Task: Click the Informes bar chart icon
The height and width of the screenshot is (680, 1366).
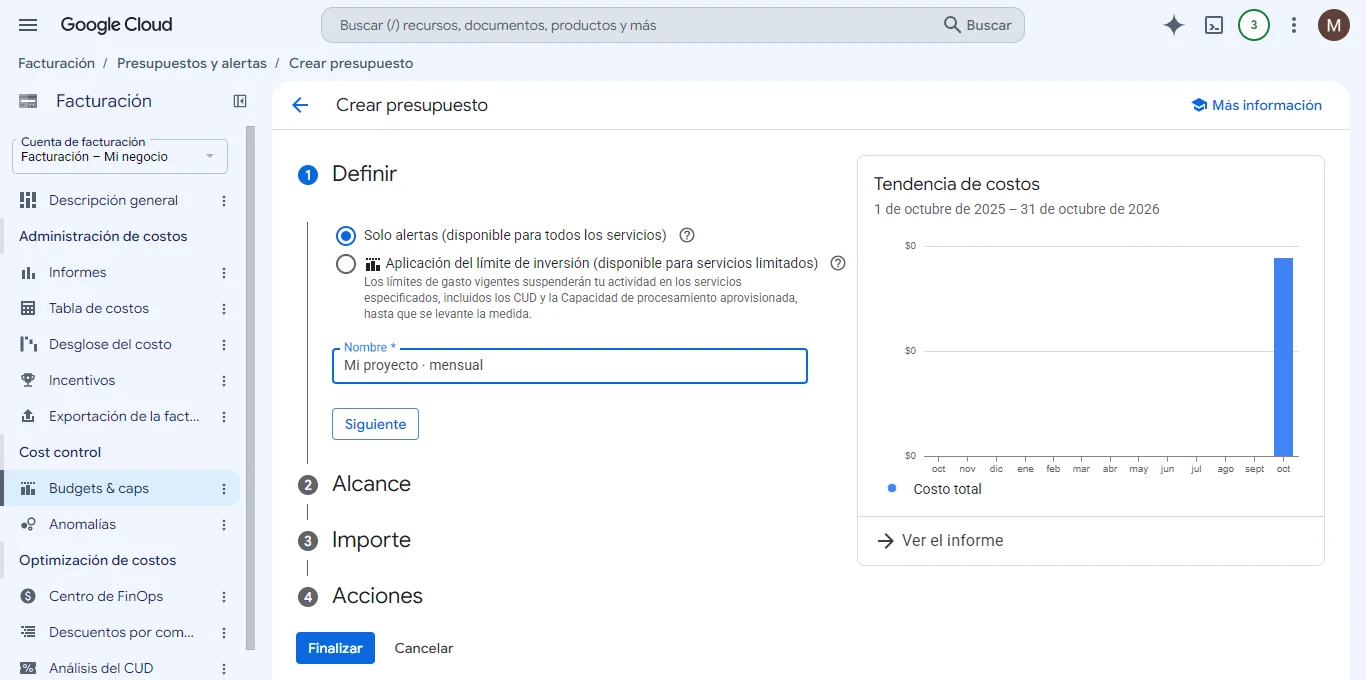Action: (x=28, y=272)
